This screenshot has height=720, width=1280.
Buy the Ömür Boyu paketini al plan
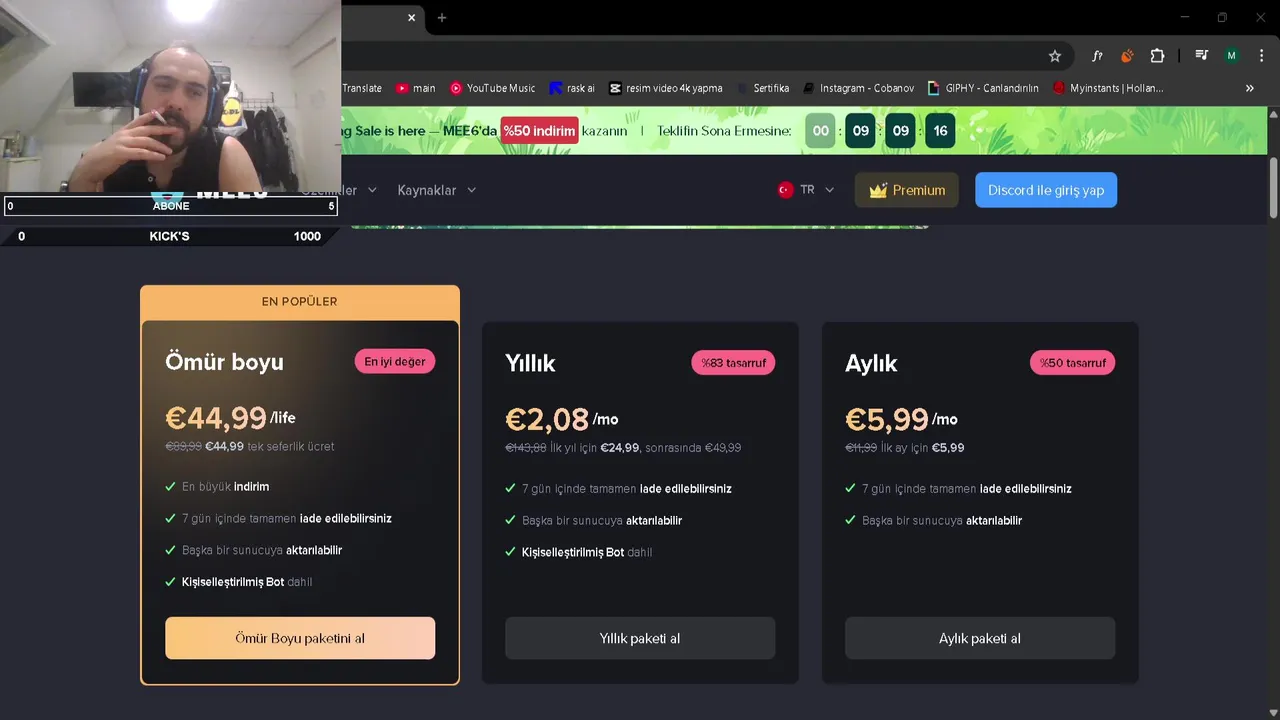(300, 638)
